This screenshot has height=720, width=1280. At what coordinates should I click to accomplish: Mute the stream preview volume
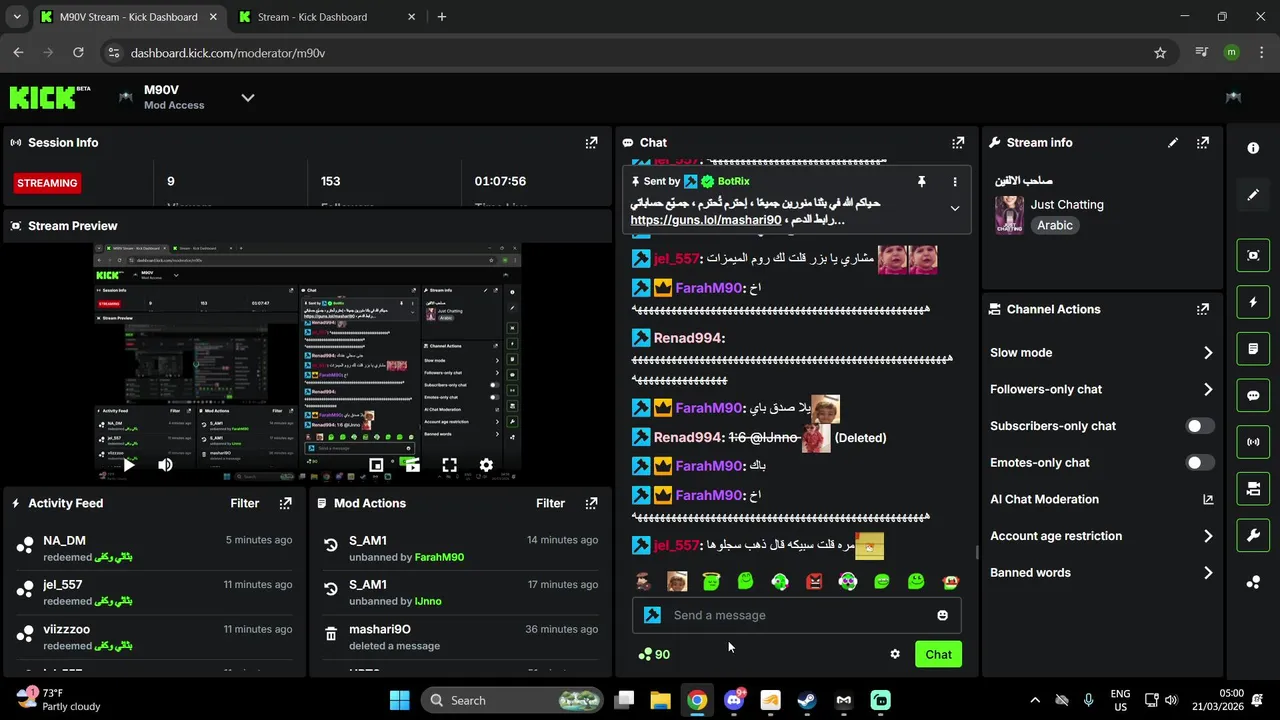(165, 465)
